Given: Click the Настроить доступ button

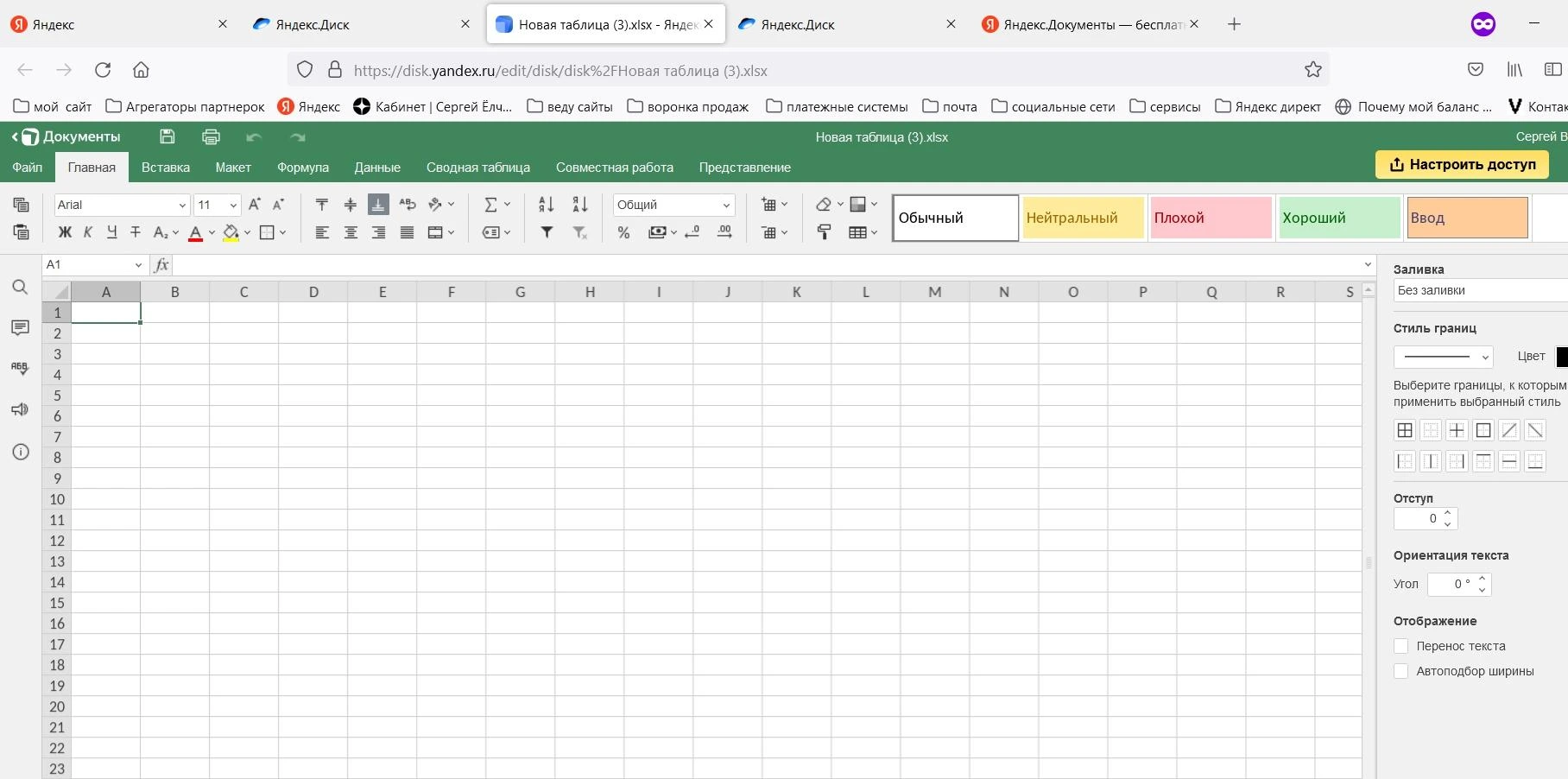Looking at the screenshot, I should click(1461, 164).
